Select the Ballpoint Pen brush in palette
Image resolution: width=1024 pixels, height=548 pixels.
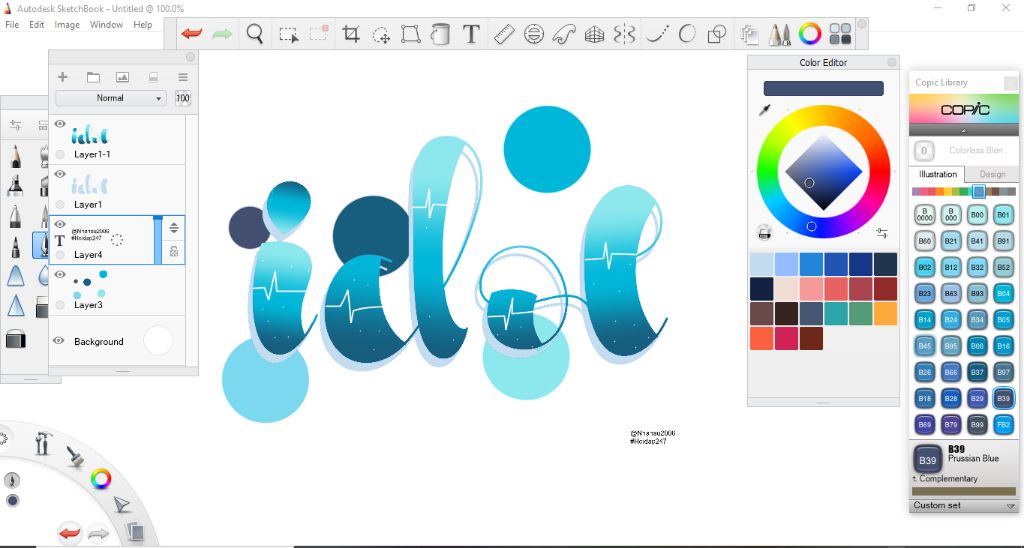point(15,246)
